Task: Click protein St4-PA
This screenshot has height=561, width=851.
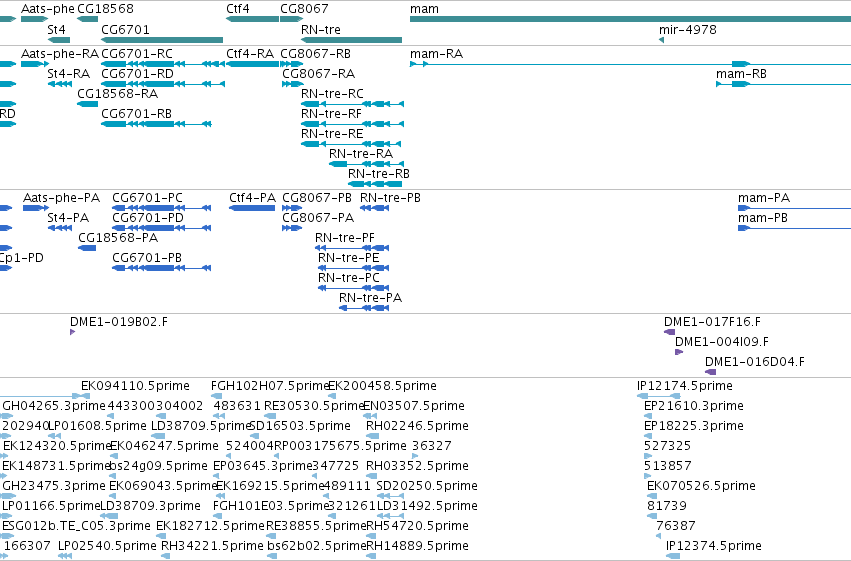Action: pos(60,228)
